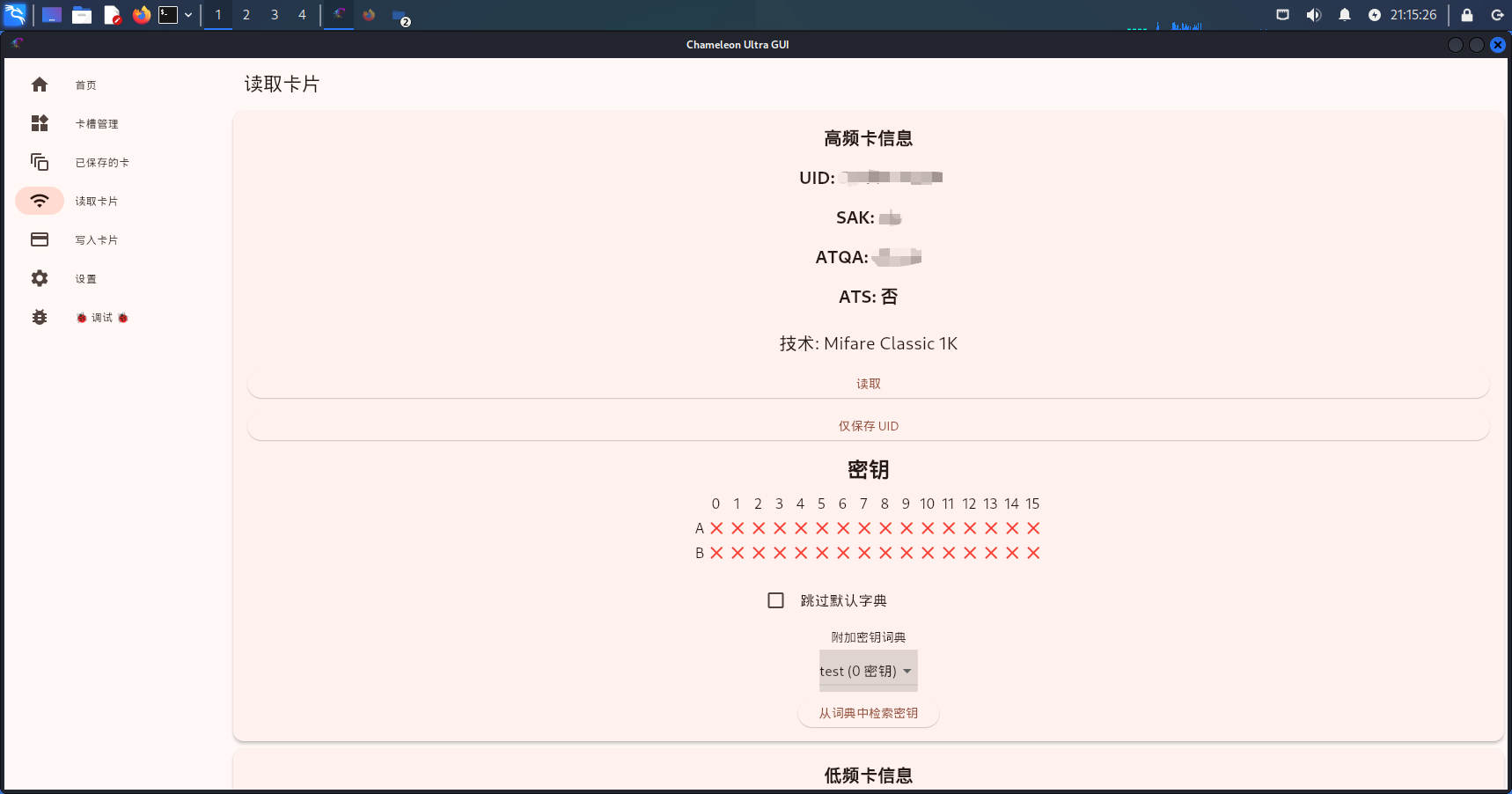Open power manager tray icon
The height and width of the screenshot is (794, 1512).
tap(1375, 15)
